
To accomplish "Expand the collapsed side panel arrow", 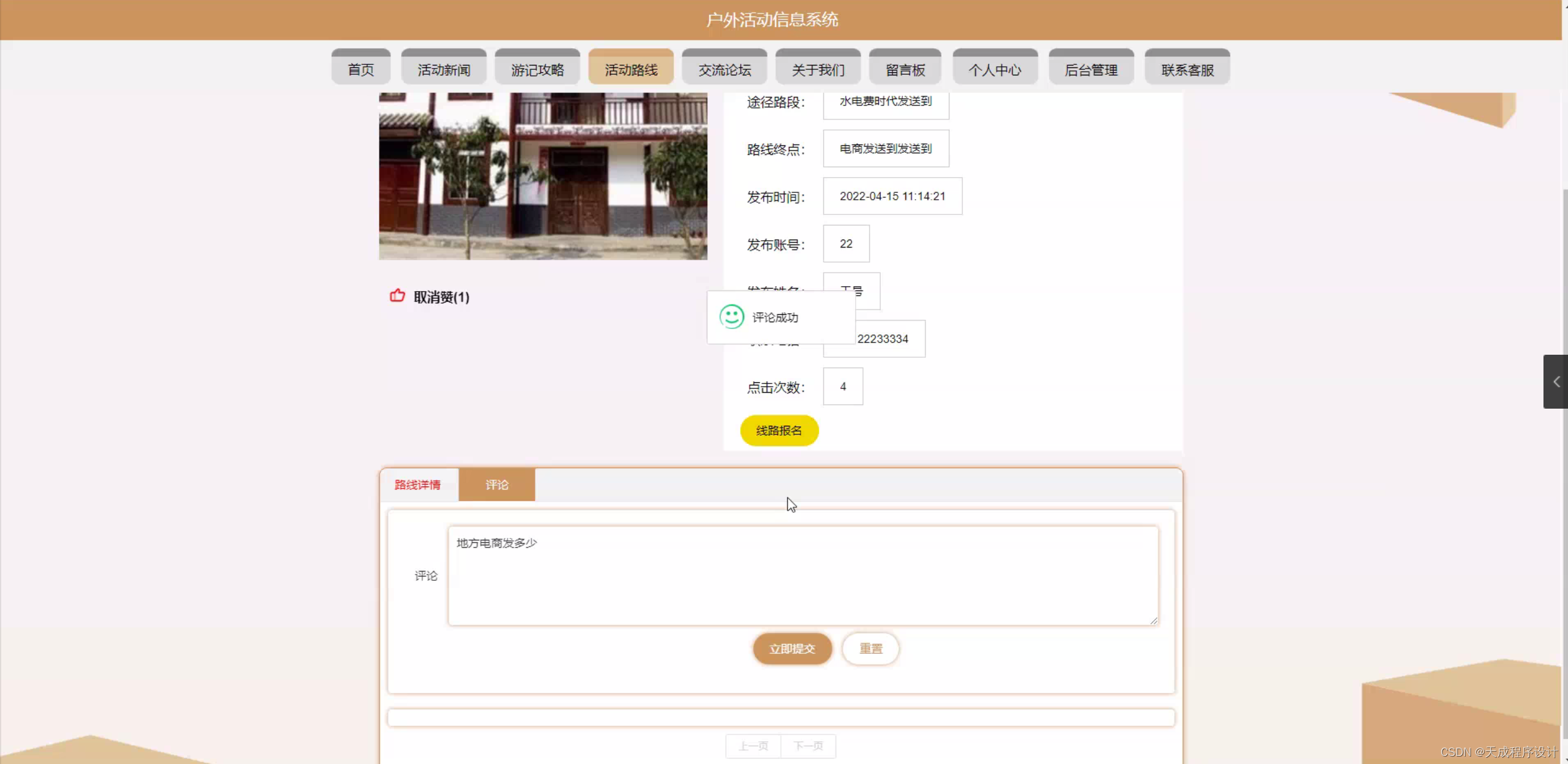I will 1556,382.
